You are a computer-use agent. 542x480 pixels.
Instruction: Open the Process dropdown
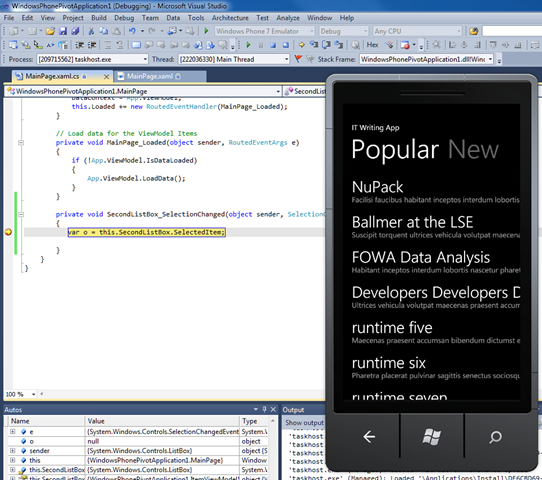tap(145, 59)
